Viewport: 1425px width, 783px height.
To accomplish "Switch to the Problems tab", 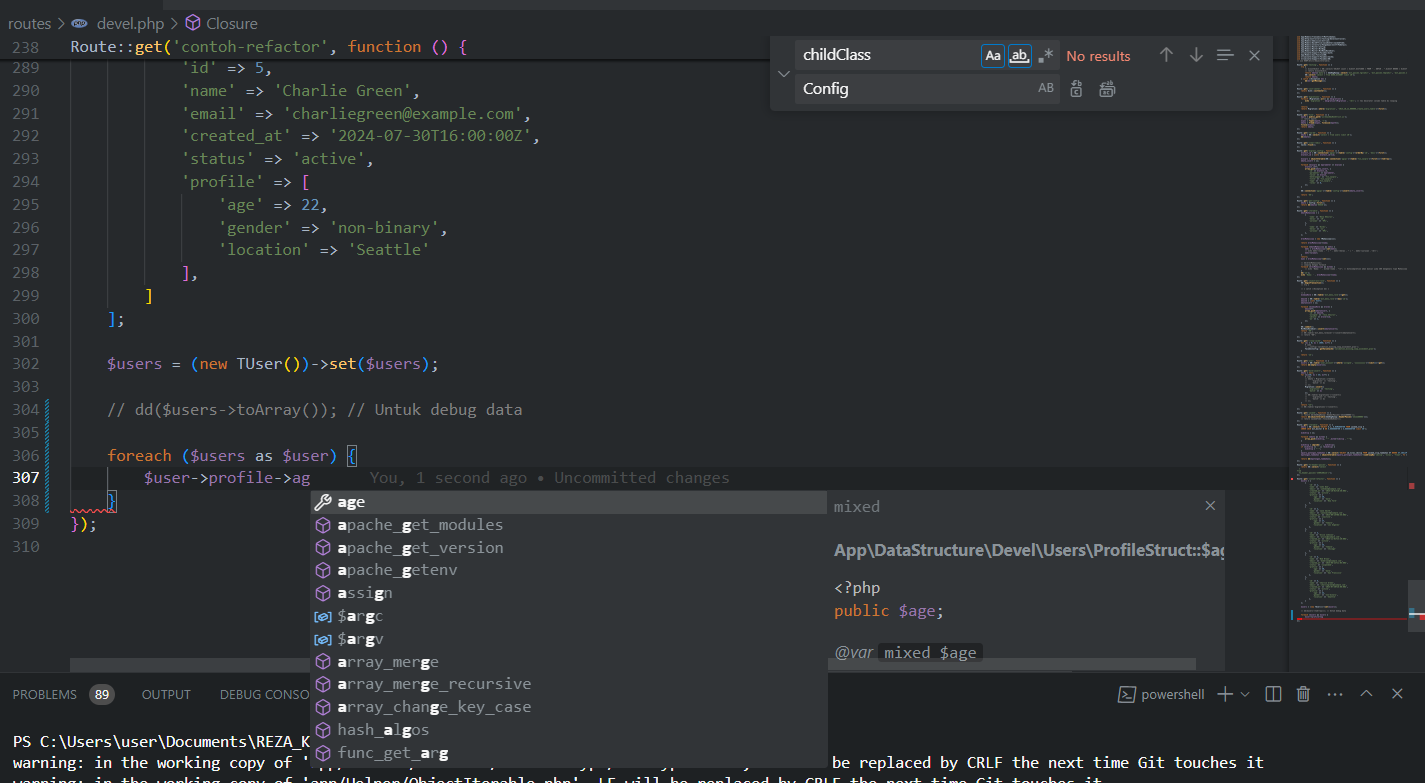I will (45, 694).
